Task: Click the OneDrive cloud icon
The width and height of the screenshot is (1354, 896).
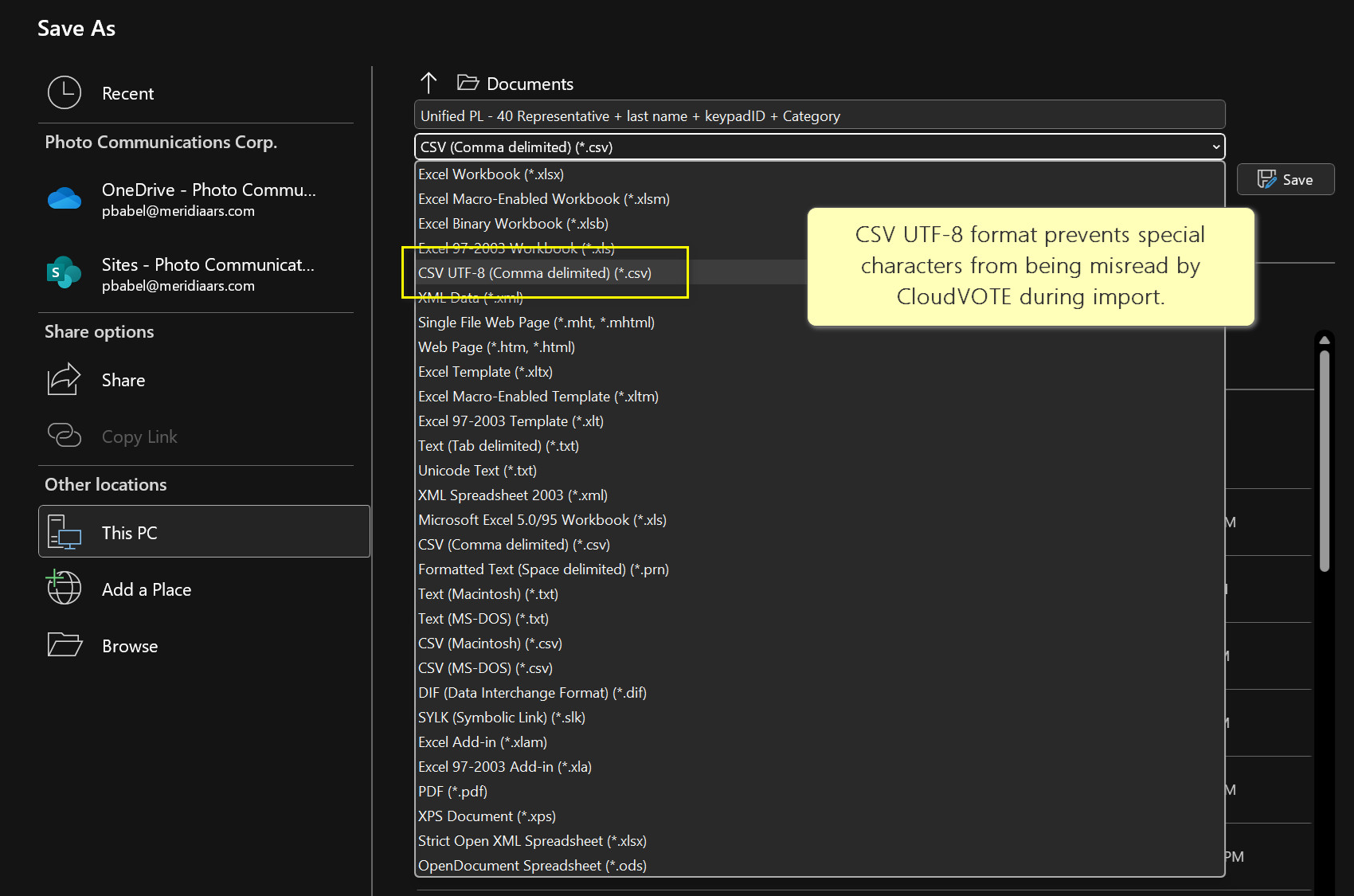Action: (x=65, y=198)
